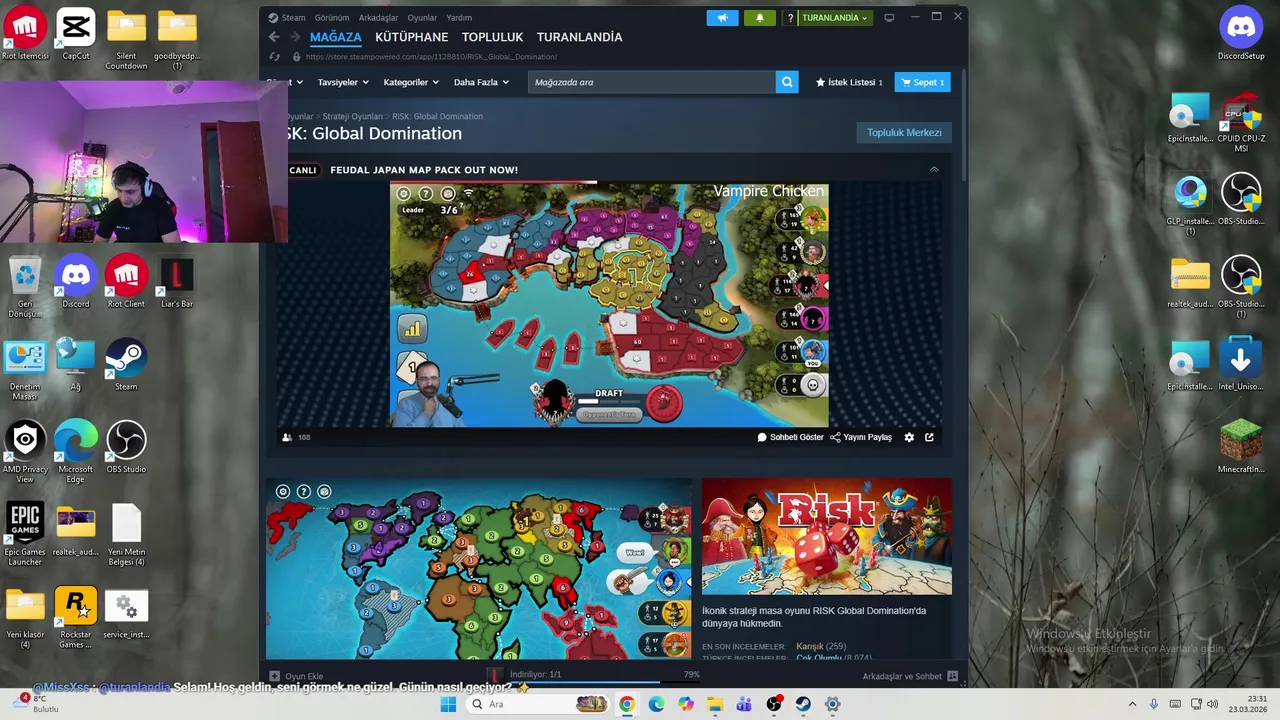Click the Steam help question mark icon

click(790, 18)
